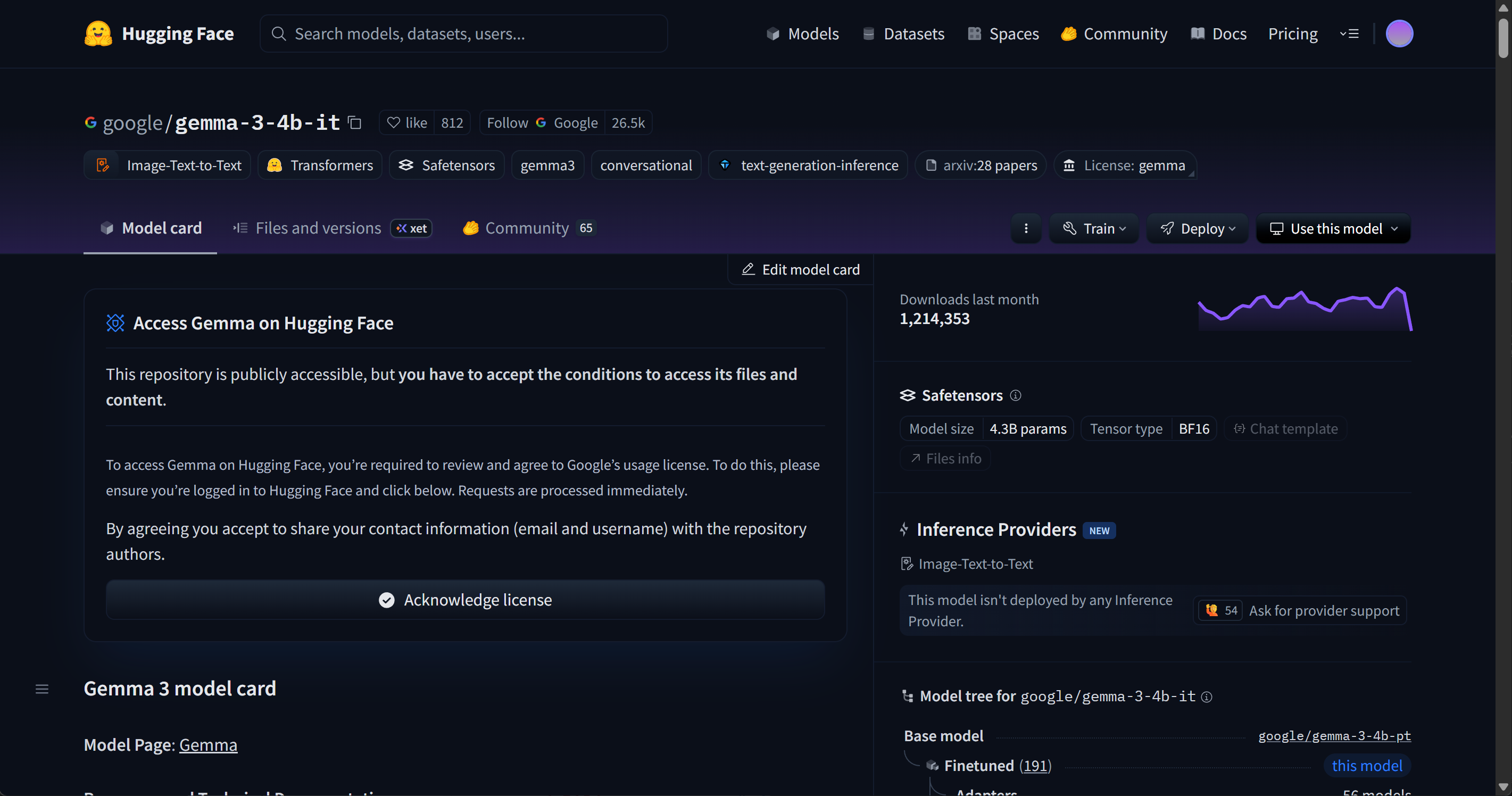The image size is (1512, 796).
Task: Click the Hugging Face emoji logo
Action: (98, 34)
